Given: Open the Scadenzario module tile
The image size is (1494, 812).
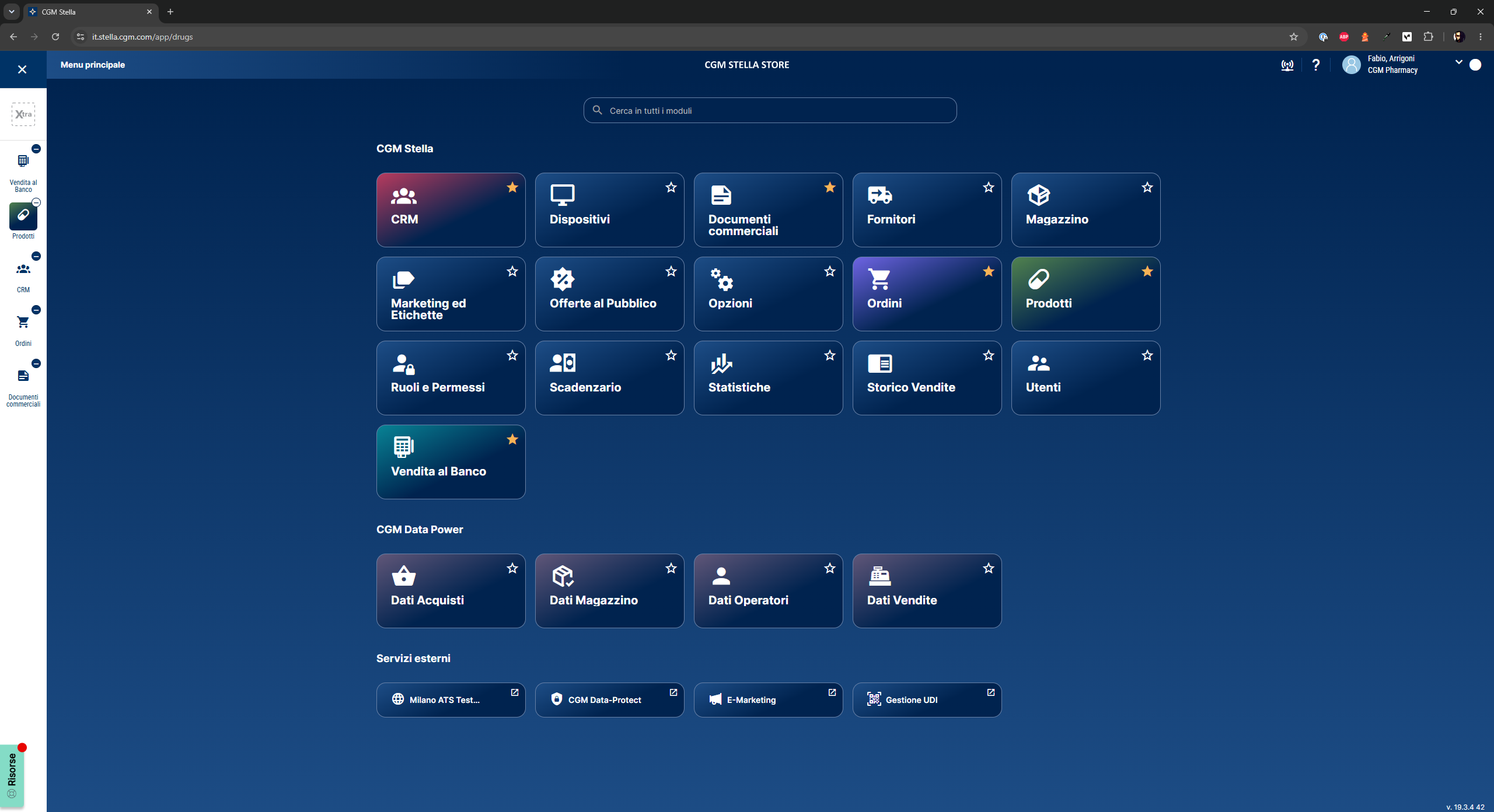Looking at the screenshot, I should click(x=609, y=377).
